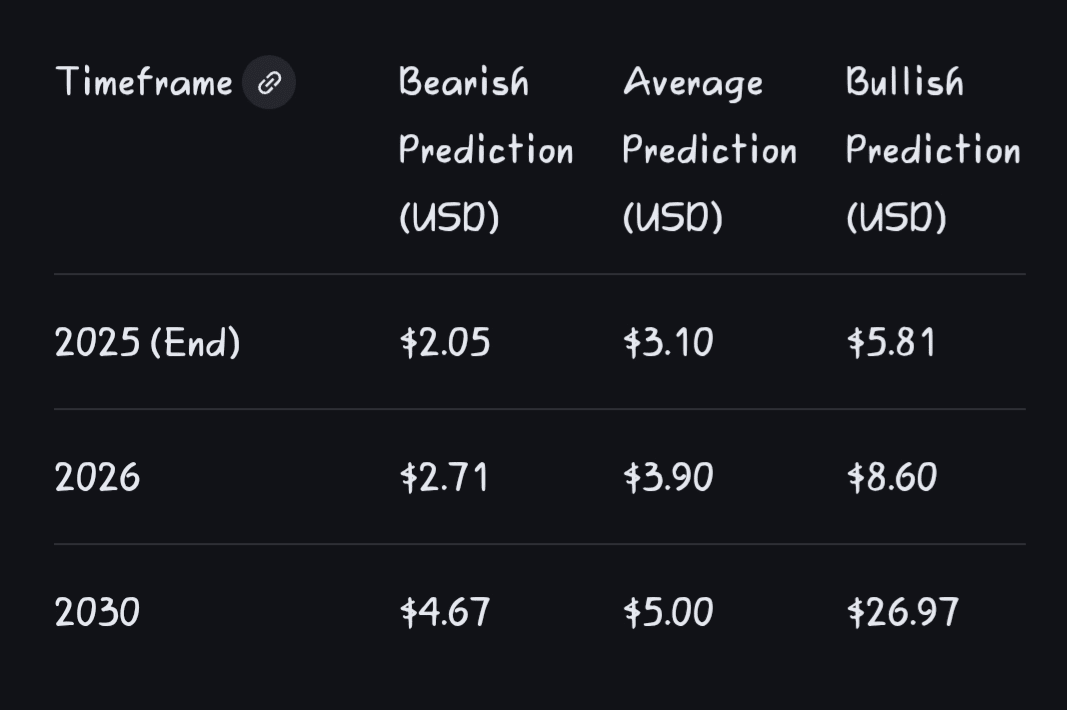Image resolution: width=1067 pixels, height=710 pixels.
Task: Click the $26.97 bullish value
Action: [x=902, y=612]
